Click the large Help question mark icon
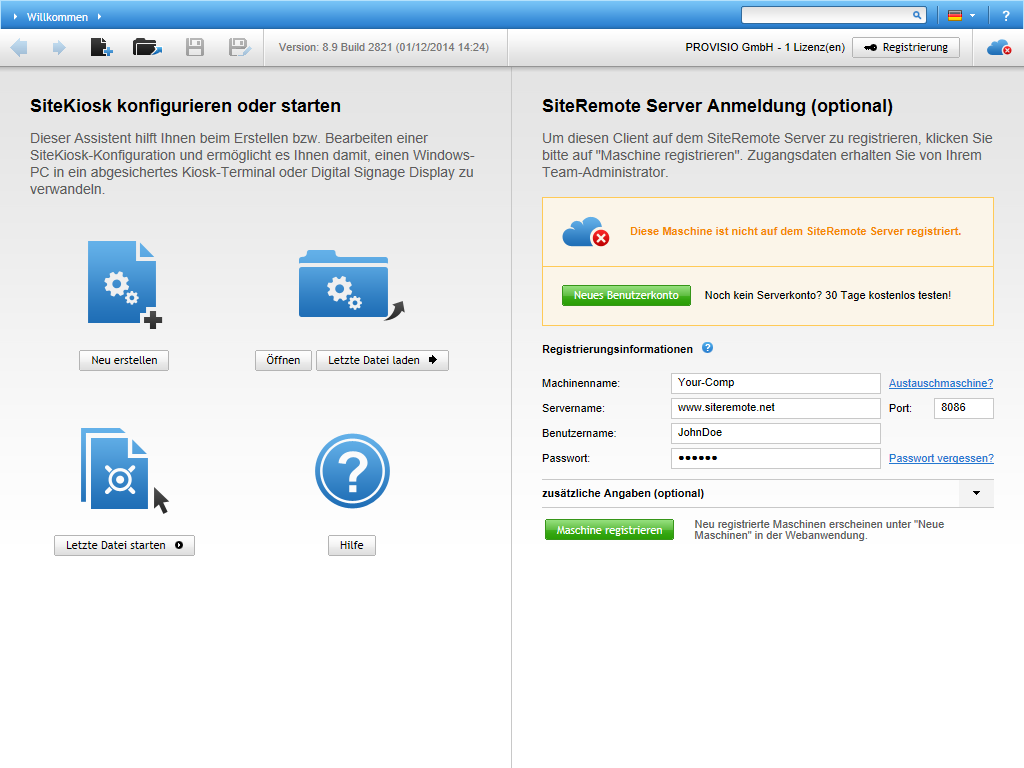 352,471
